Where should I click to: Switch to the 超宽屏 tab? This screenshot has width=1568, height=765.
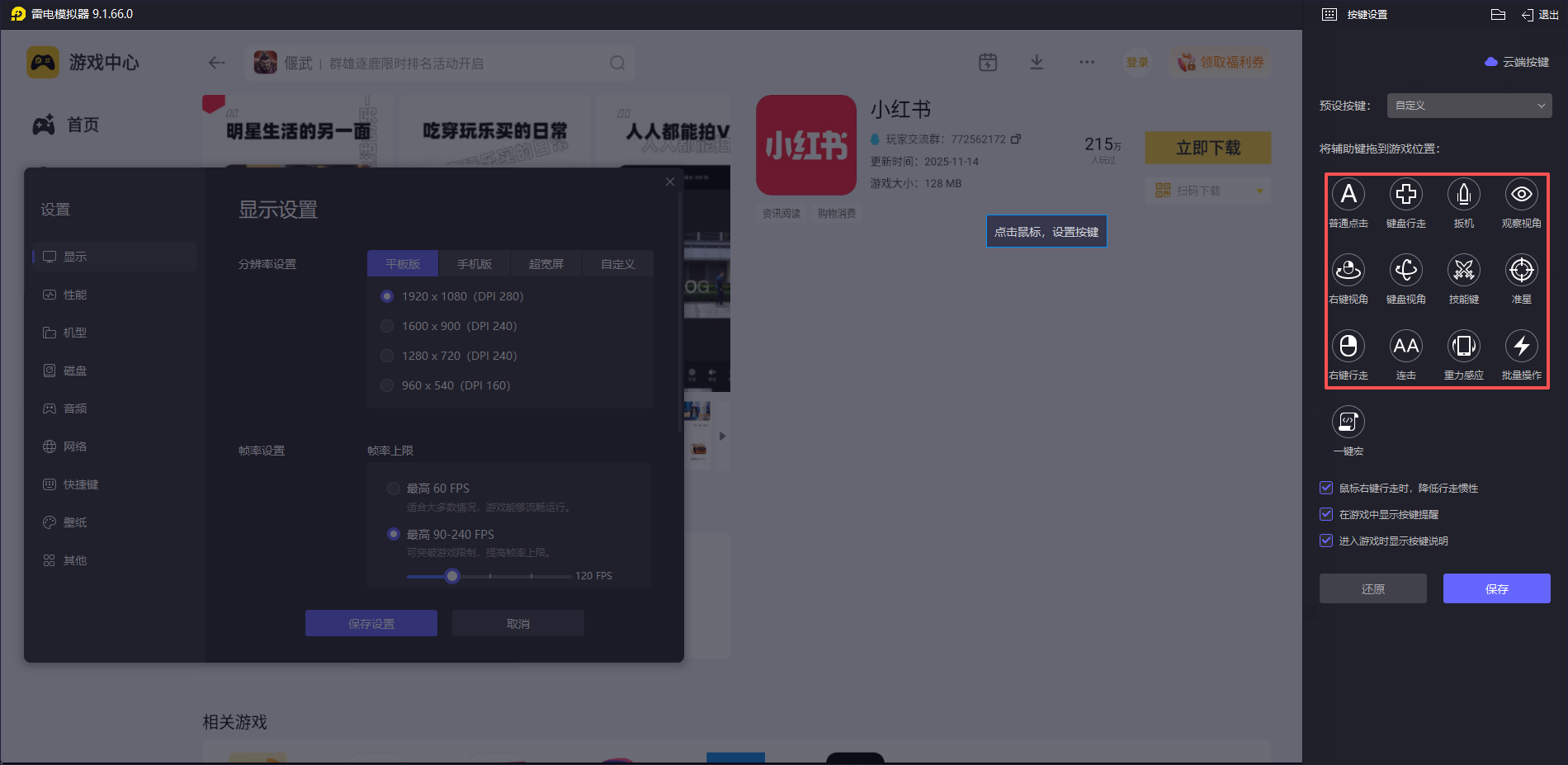[x=546, y=264]
